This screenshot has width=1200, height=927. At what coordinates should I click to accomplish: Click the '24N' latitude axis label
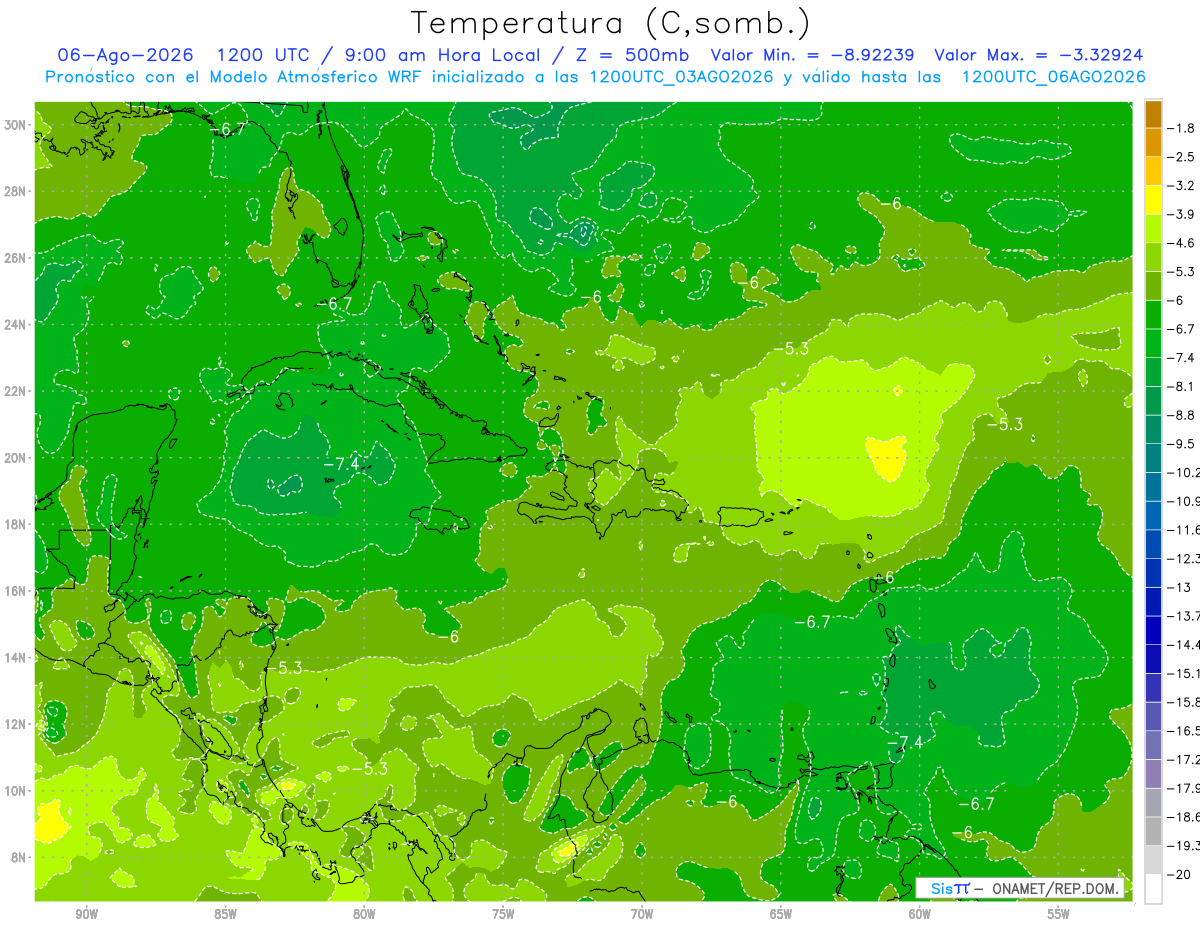click(x=17, y=325)
